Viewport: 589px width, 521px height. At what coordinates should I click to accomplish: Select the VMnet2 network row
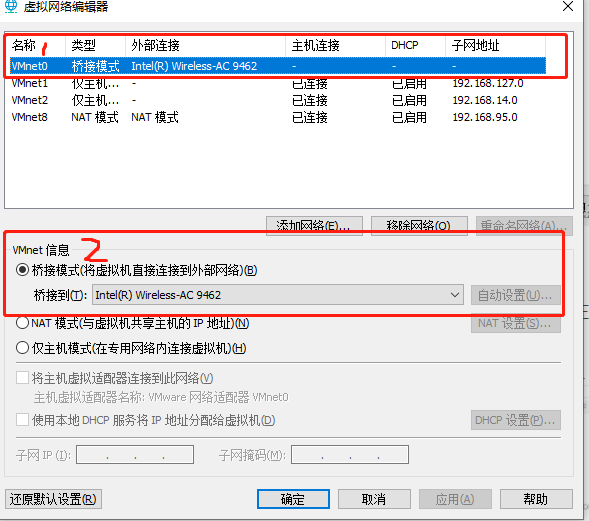tap(278, 100)
